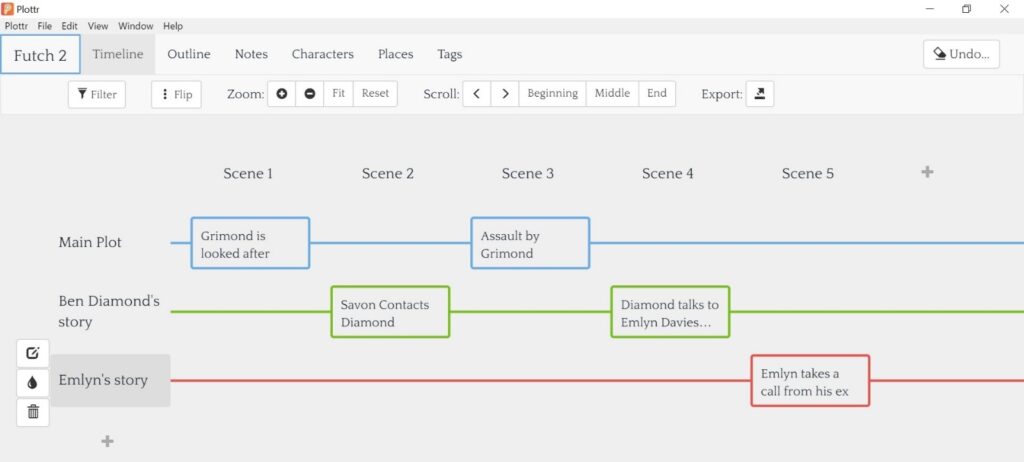1024x462 pixels.
Task: Jump to the Beginning of the timeline
Action: 552,94
